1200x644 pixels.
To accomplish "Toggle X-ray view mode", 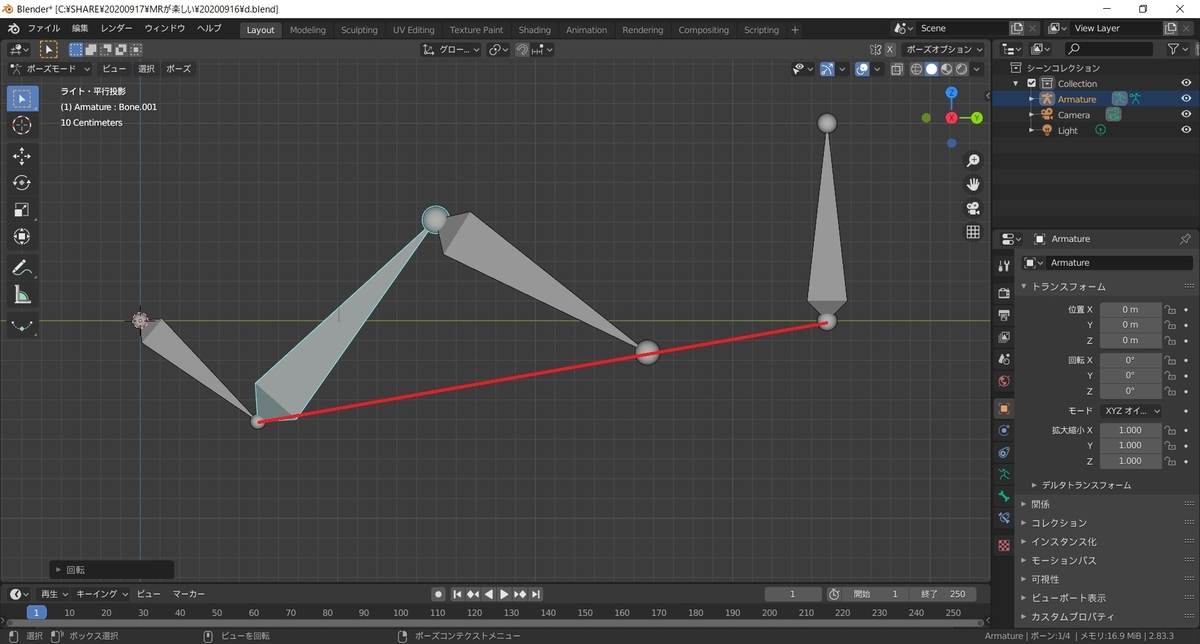I will pos(897,69).
